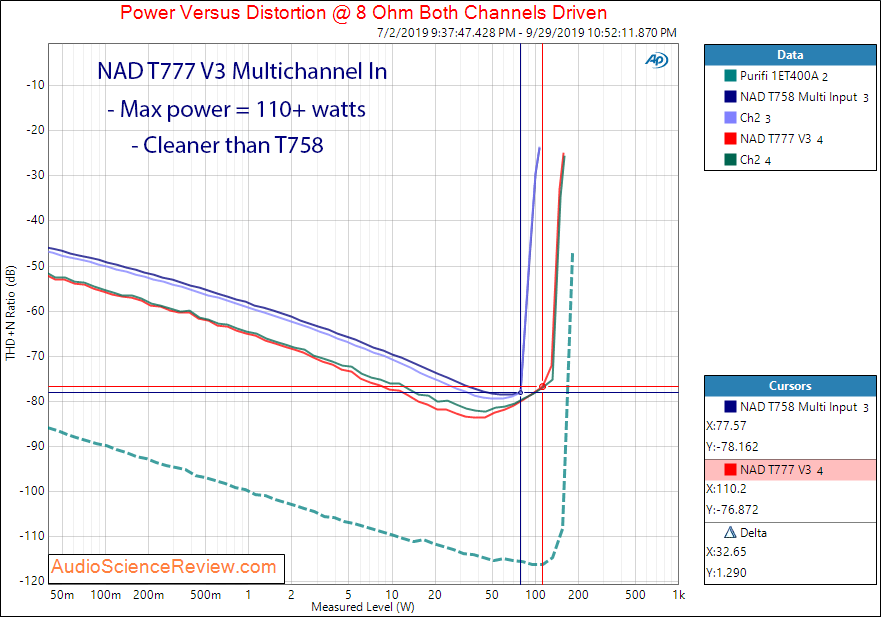The height and width of the screenshot is (617, 881).
Task: Click the 'Cleaner than T758' annotation
Action: coord(228,145)
